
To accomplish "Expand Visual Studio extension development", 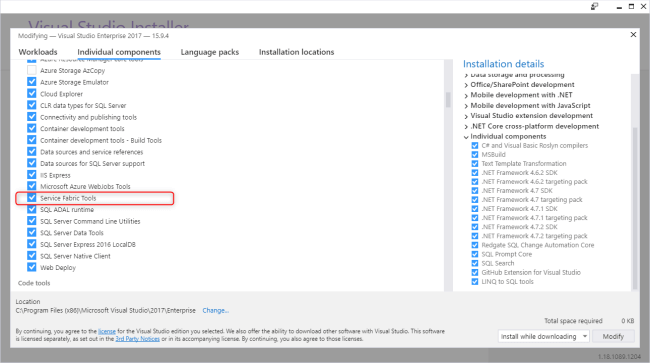I will 466,116.
